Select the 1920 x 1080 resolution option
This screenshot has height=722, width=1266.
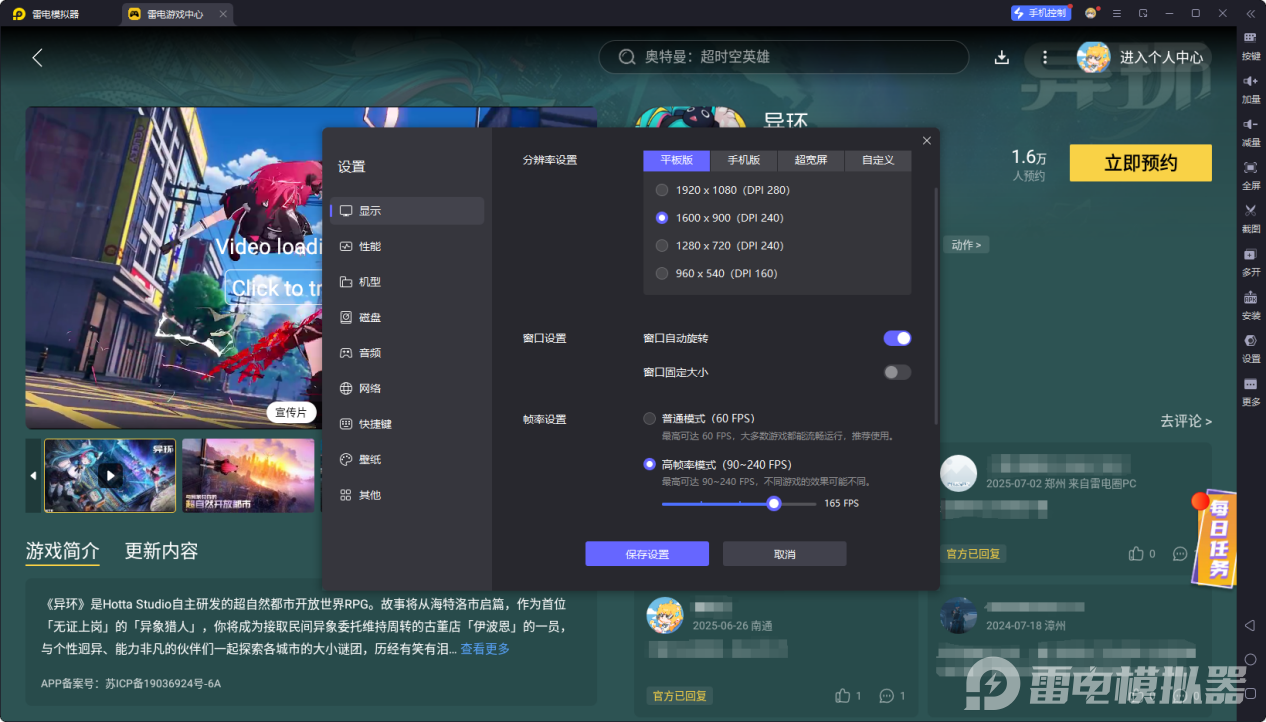pyautogui.click(x=661, y=189)
